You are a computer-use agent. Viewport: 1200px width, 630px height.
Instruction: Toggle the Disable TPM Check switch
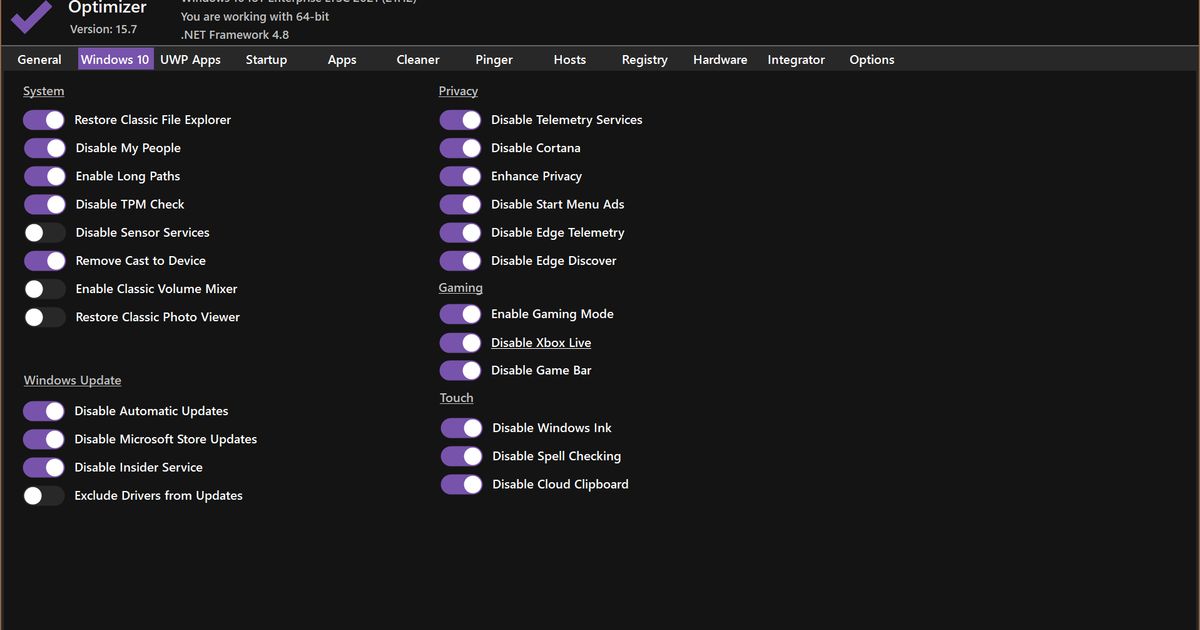click(x=45, y=205)
